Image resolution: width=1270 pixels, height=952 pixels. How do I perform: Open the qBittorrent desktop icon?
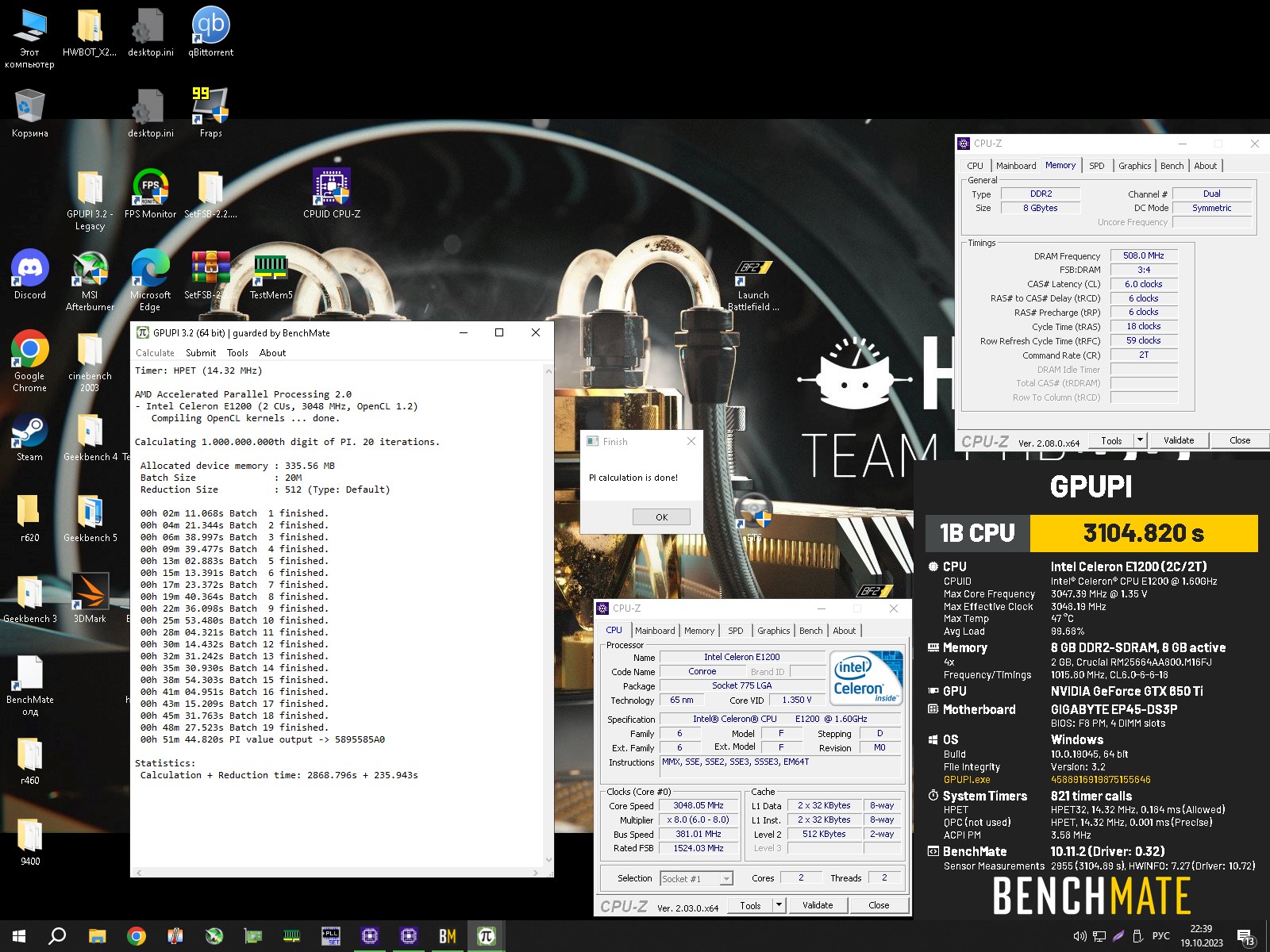[210, 32]
